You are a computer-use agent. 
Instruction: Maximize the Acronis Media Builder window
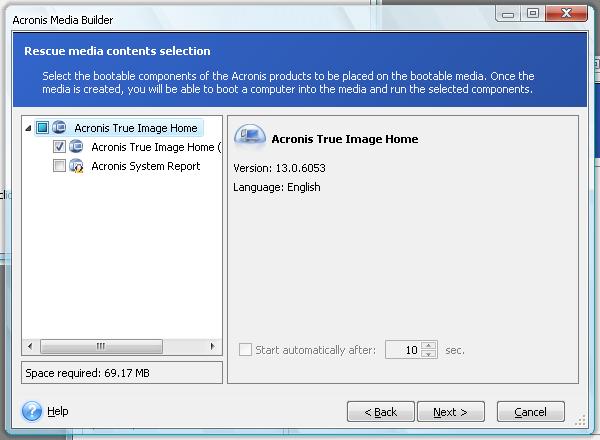click(x=533, y=13)
